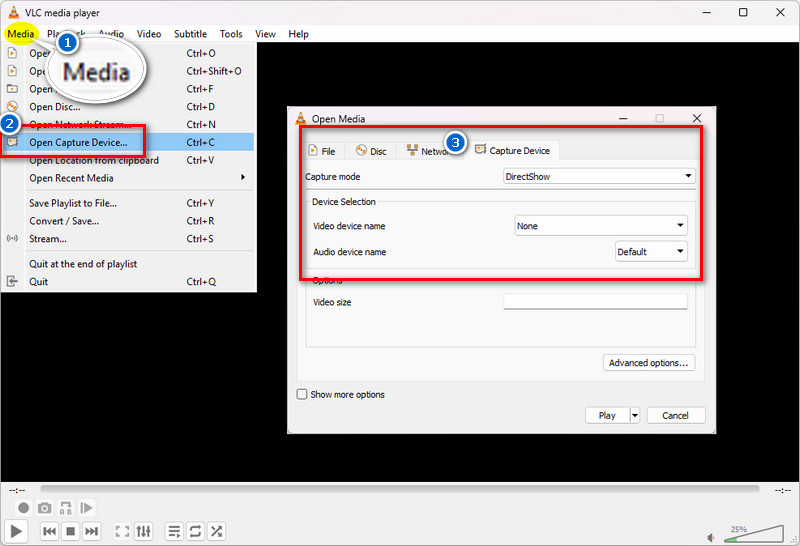The image size is (800, 546).
Task: Select Quit from the Media menu
Action: (128, 282)
